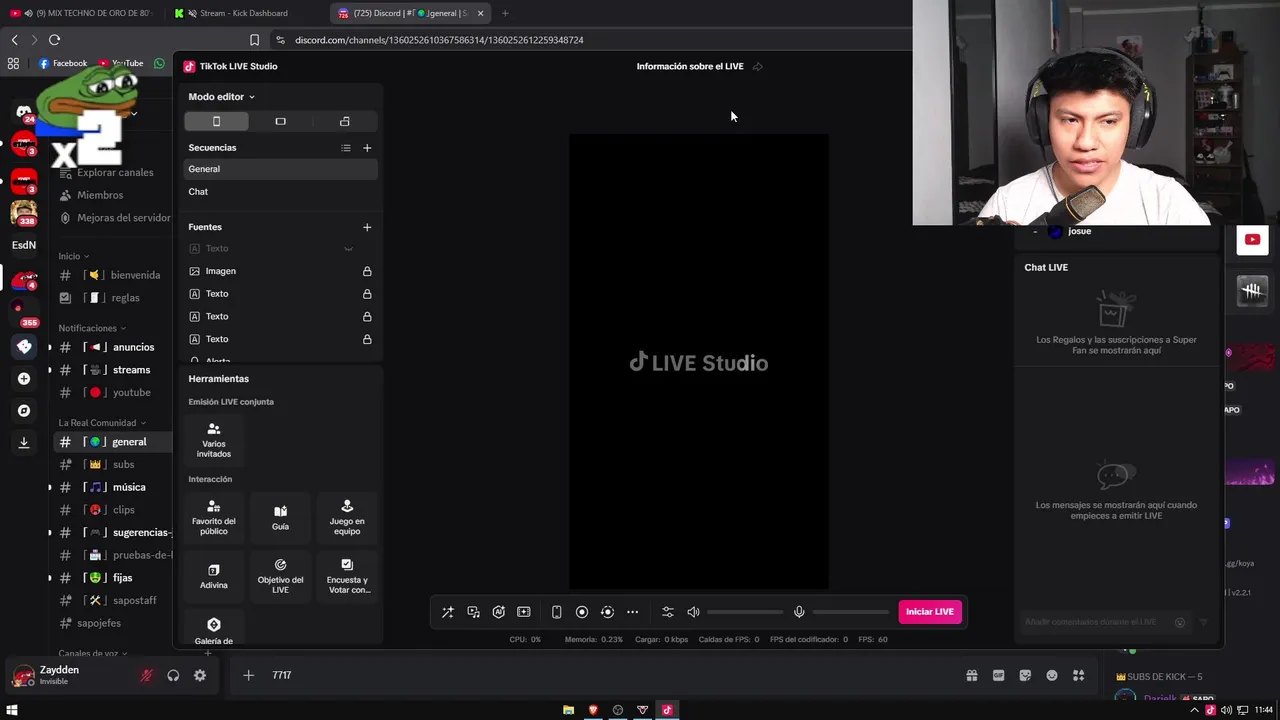This screenshot has height=720, width=1280.
Task: Open the GIF picker in Discord chat bar
Action: tap(998, 675)
